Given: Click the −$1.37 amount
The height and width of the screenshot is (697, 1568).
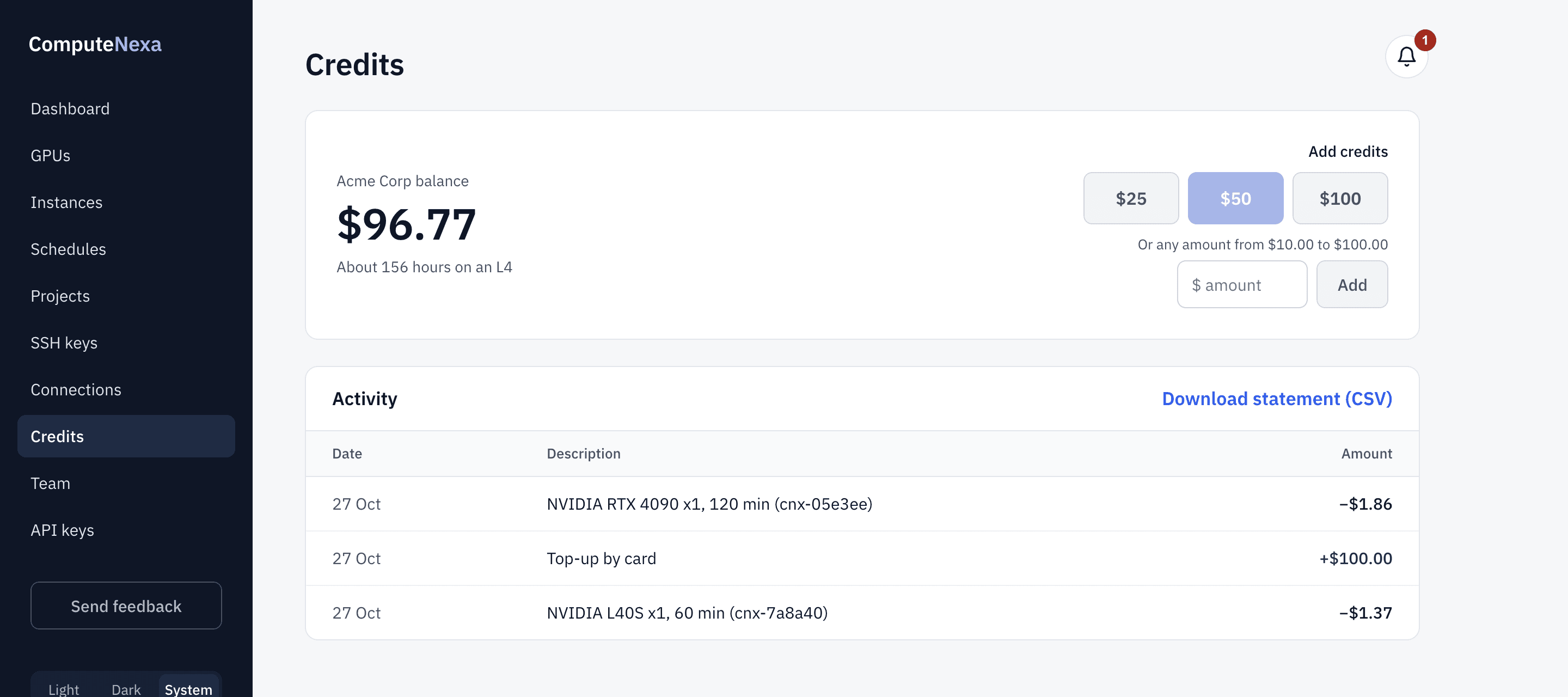Looking at the screenshot, I should tap(1365, 613).
